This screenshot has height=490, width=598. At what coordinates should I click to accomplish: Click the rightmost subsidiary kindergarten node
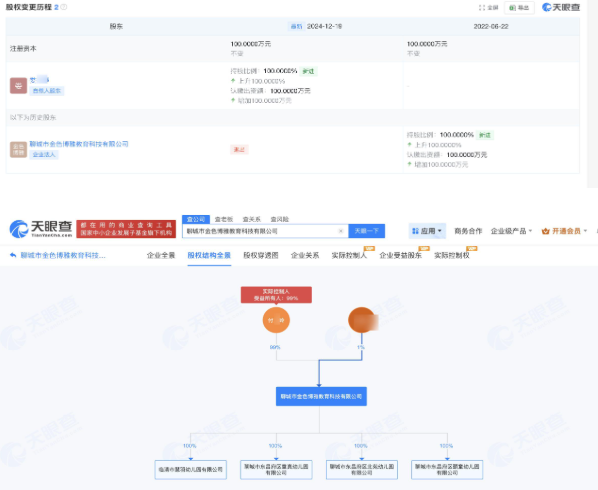447,469
